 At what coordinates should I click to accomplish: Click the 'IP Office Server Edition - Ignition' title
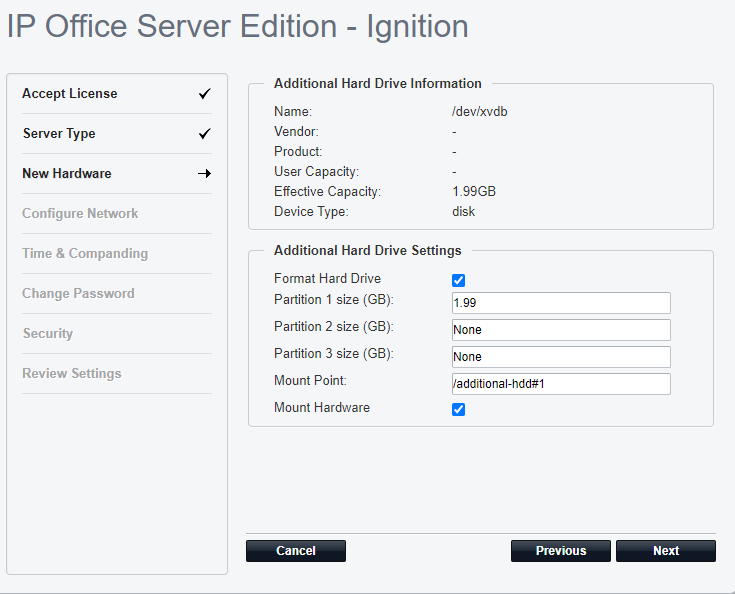coord(237,27)
